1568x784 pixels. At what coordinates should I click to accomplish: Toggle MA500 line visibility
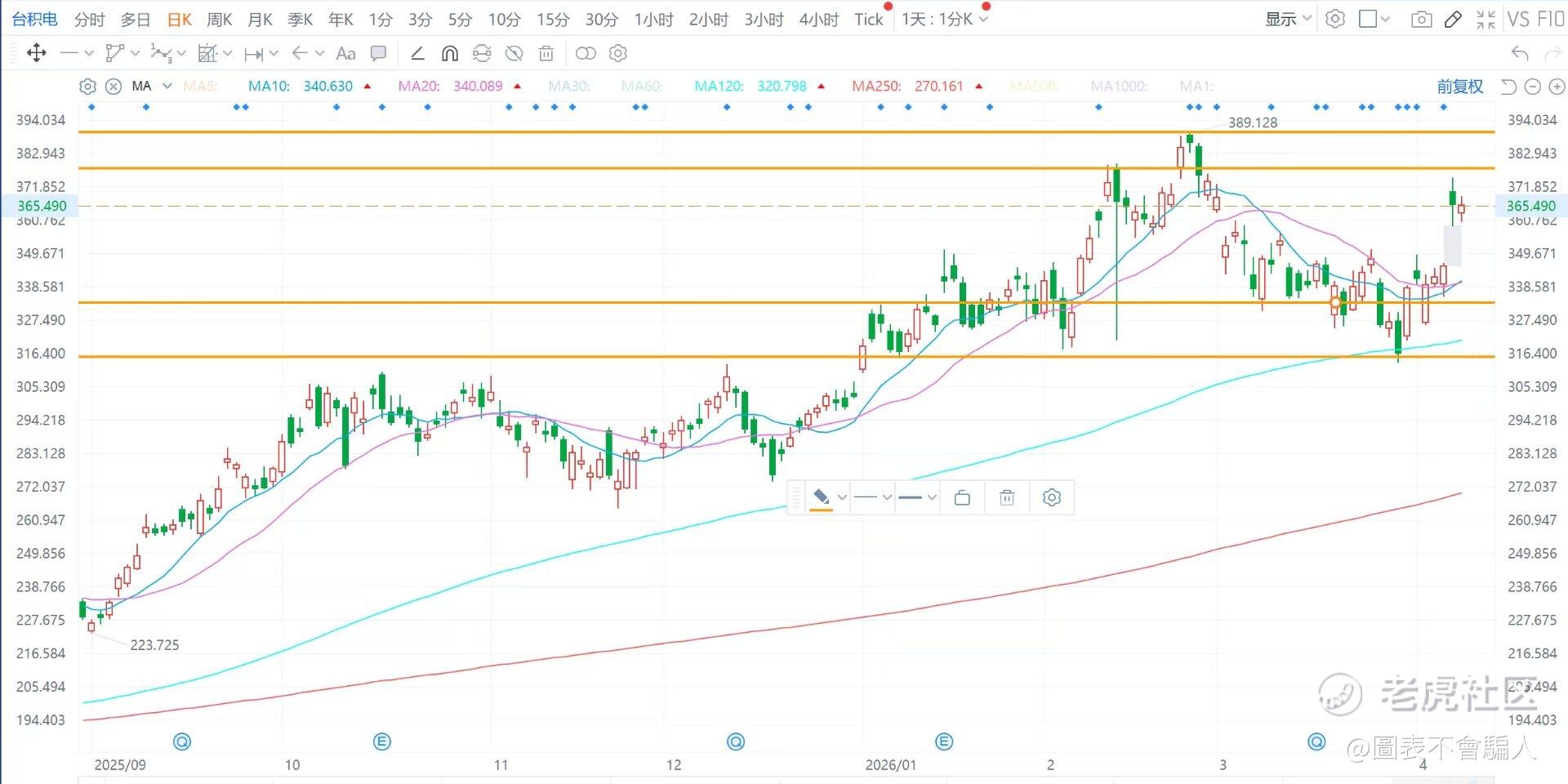(1034, 86)
